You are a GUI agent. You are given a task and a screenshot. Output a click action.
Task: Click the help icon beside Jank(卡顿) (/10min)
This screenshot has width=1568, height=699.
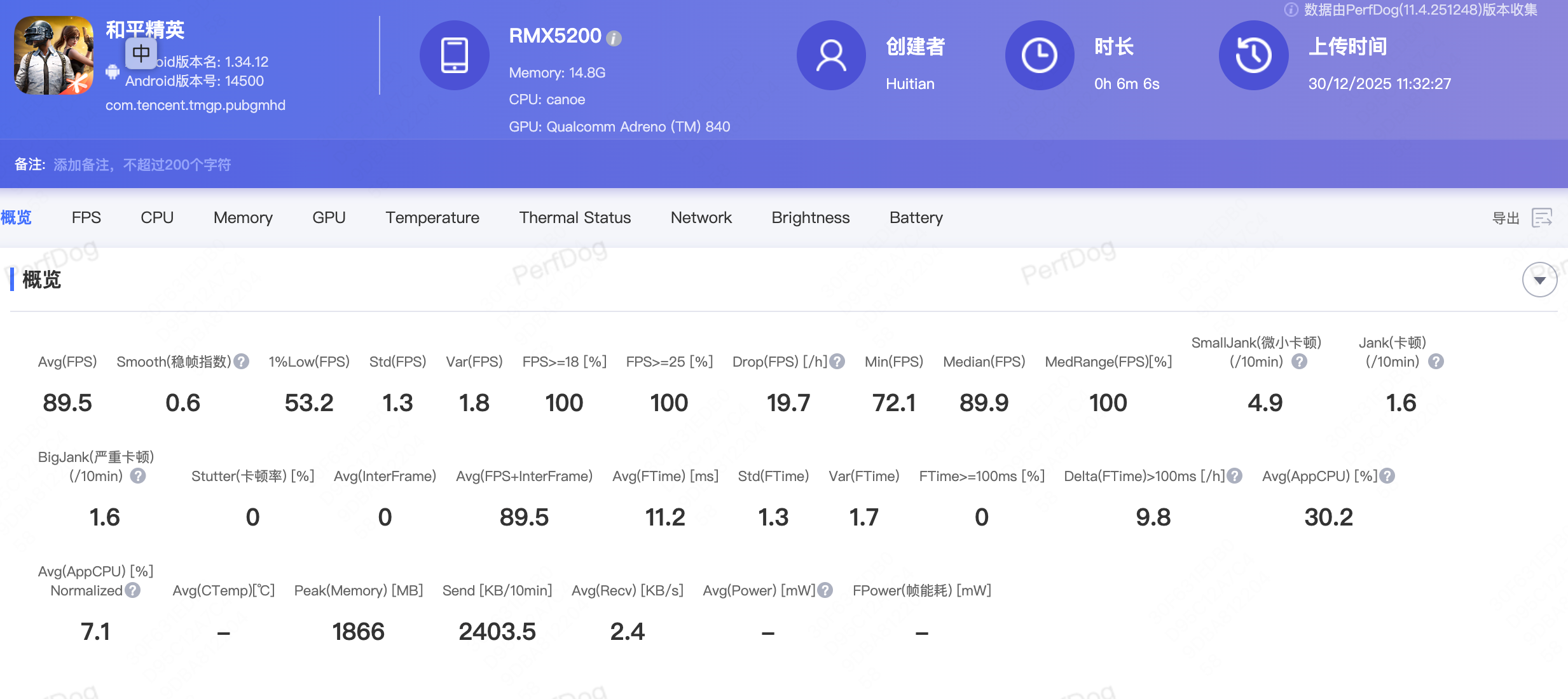point(1436,362)
